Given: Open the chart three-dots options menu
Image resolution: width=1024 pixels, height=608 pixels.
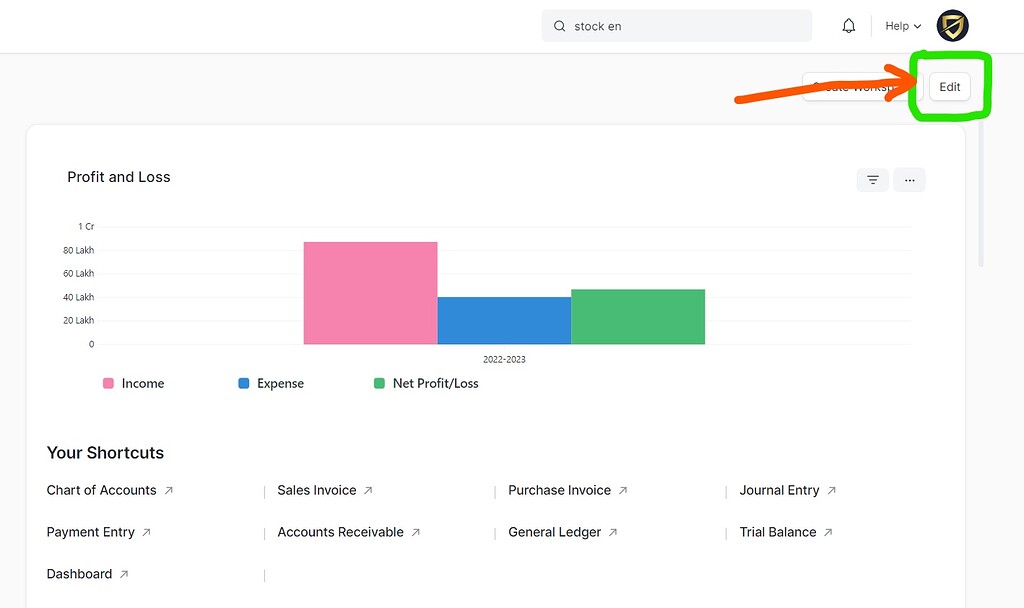Looking at the screenshot, I should (x=909, y=180).
